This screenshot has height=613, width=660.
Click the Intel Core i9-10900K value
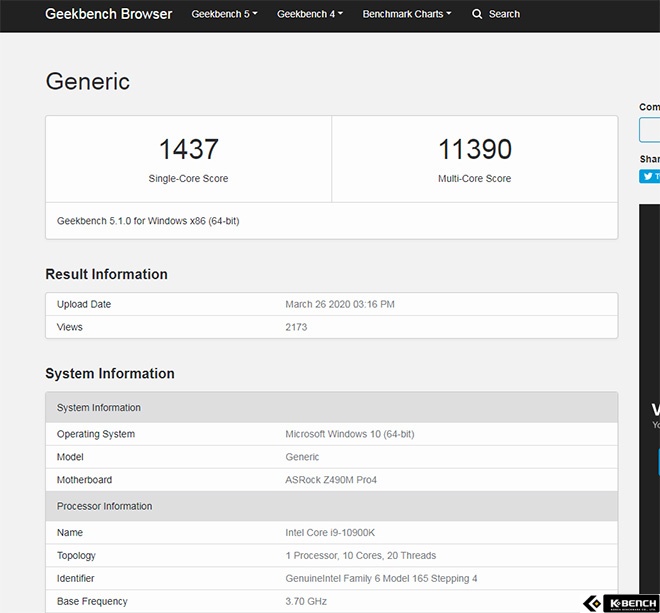tap(330, 533)
